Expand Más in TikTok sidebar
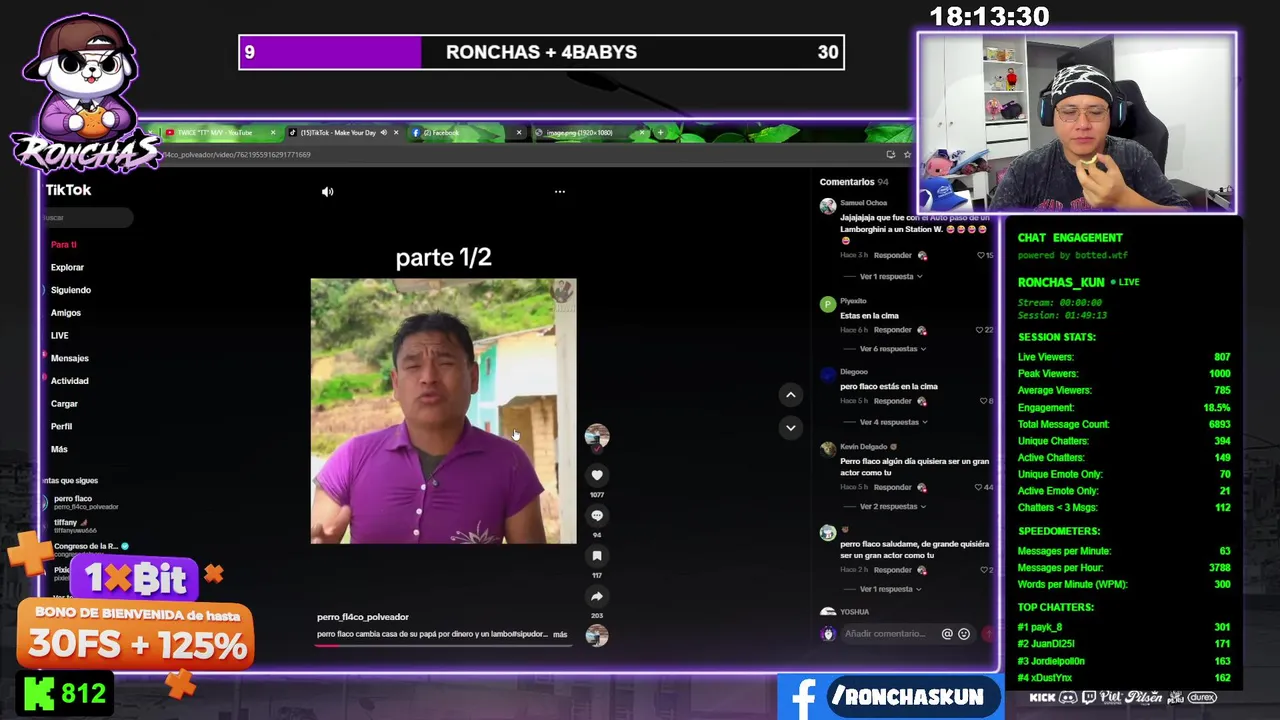This screenshot has width=1280, height=720. coord(59,449)
